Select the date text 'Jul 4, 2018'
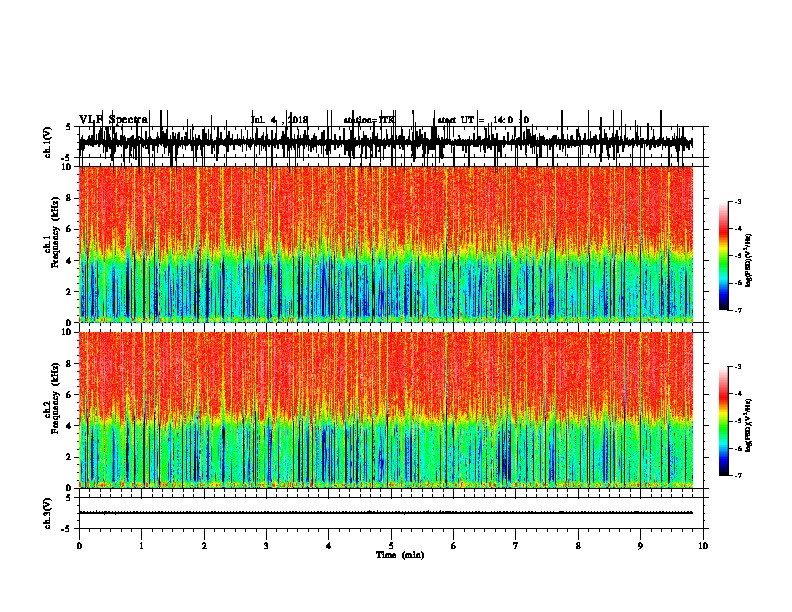 pos(279,120)
